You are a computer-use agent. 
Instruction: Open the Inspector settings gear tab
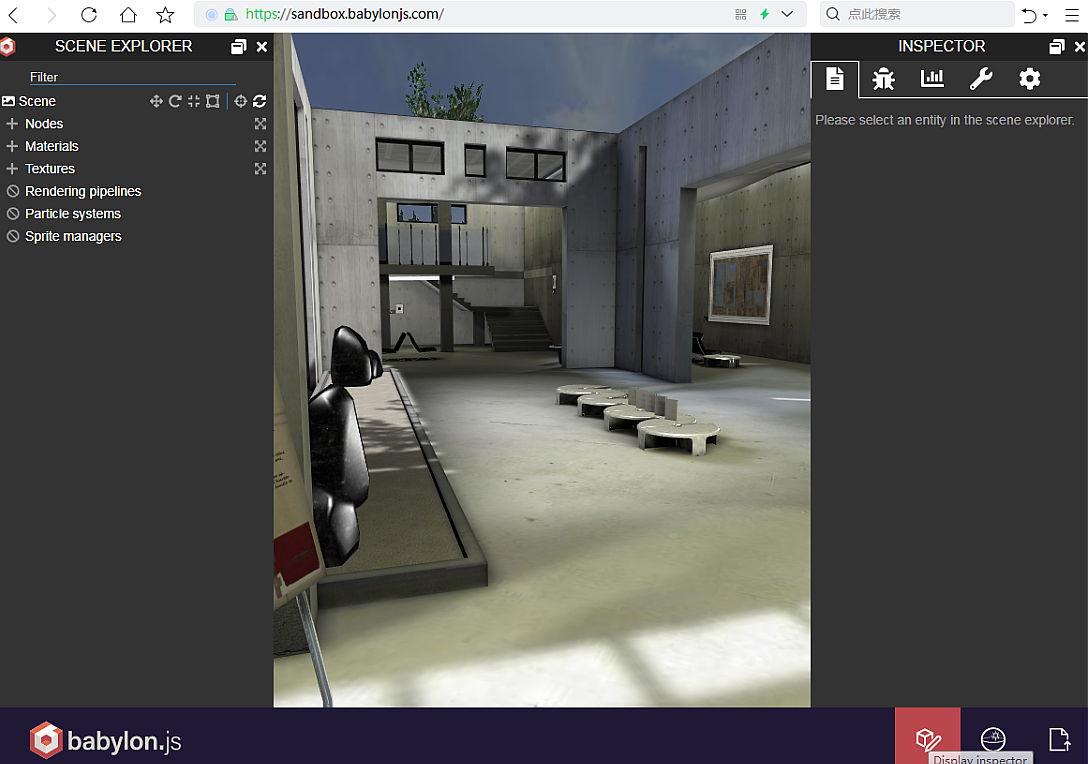(x=1030, y=79)
